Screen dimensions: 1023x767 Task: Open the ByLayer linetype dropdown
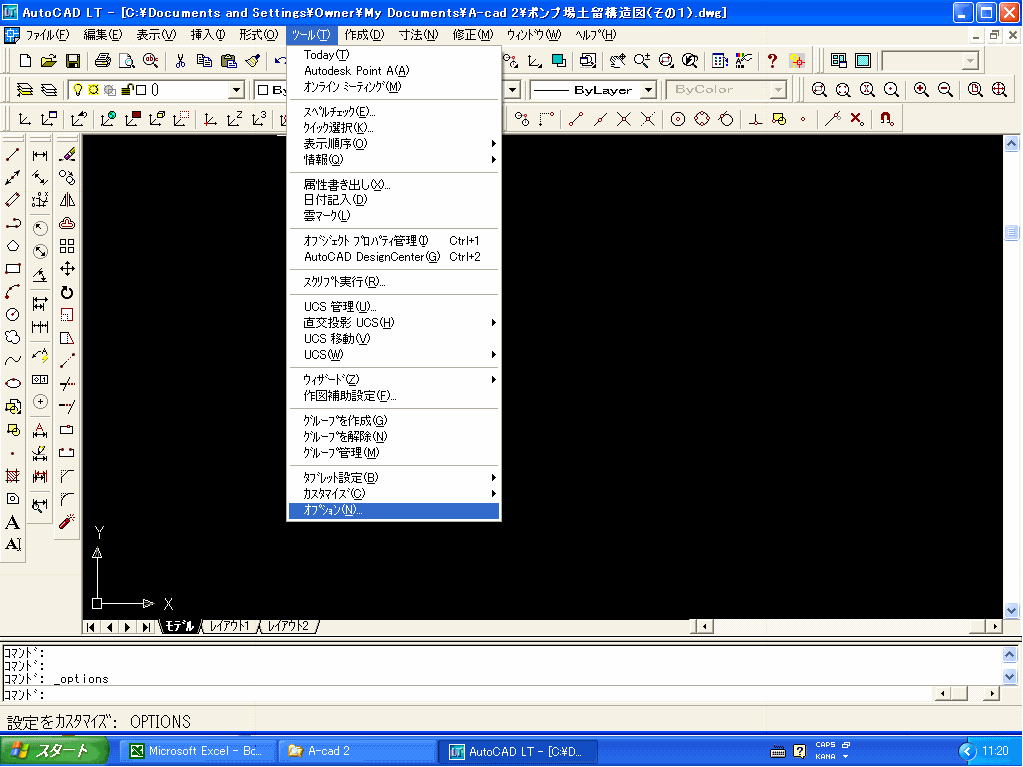(648, 89)
